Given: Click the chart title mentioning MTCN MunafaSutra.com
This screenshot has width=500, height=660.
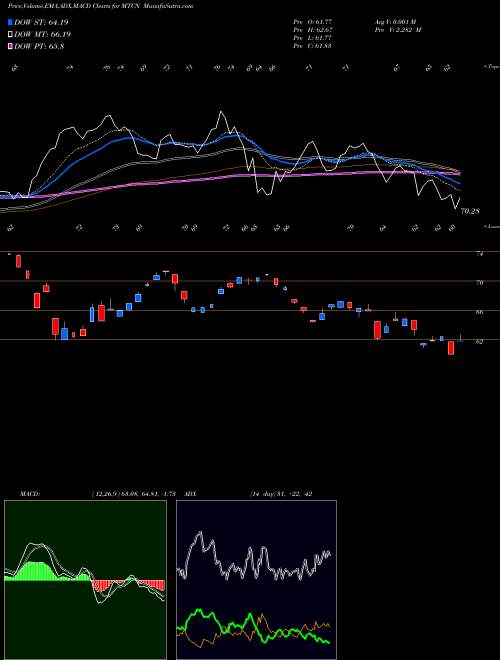Looking at the screenshot, I should tap(100, 6).
